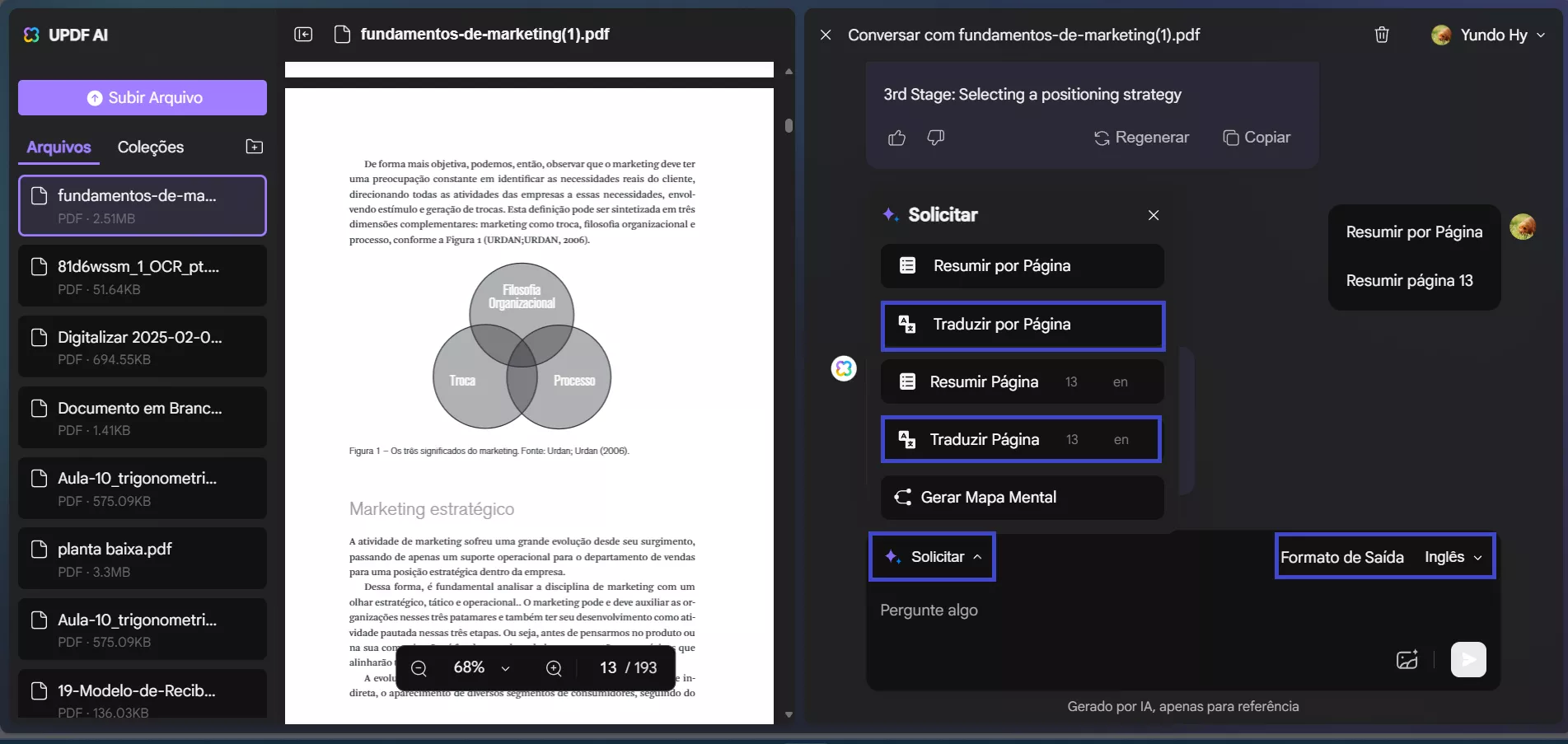Click the thumbs down icon
Viewport: 1568px width, 744px height.
[935, 138]
